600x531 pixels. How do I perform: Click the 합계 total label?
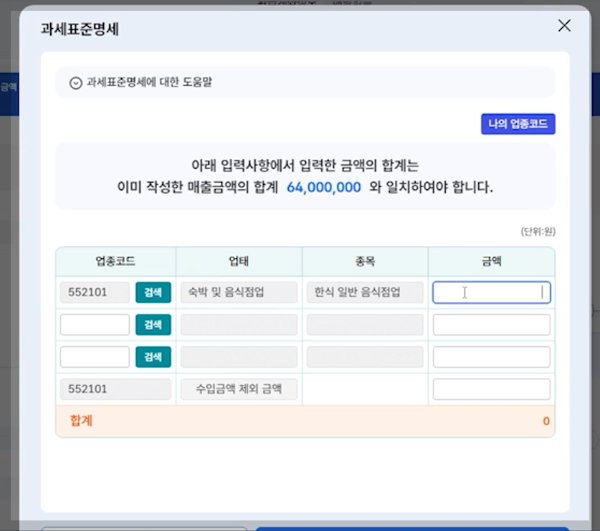(81, 420)
